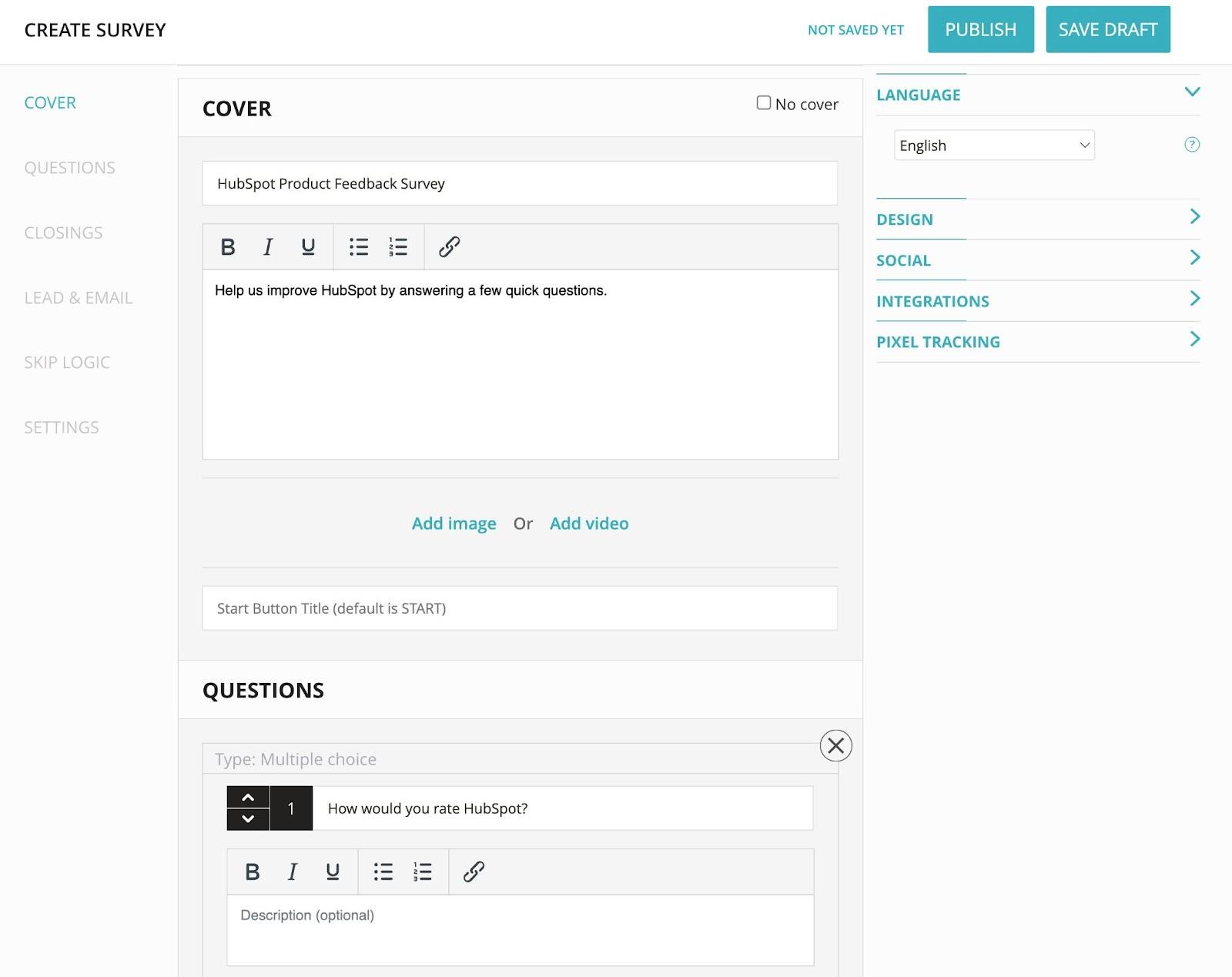Viewport: 1232px width, 977px height.
Task: Tick the No cover checkbox
Action: pos(764,103)
